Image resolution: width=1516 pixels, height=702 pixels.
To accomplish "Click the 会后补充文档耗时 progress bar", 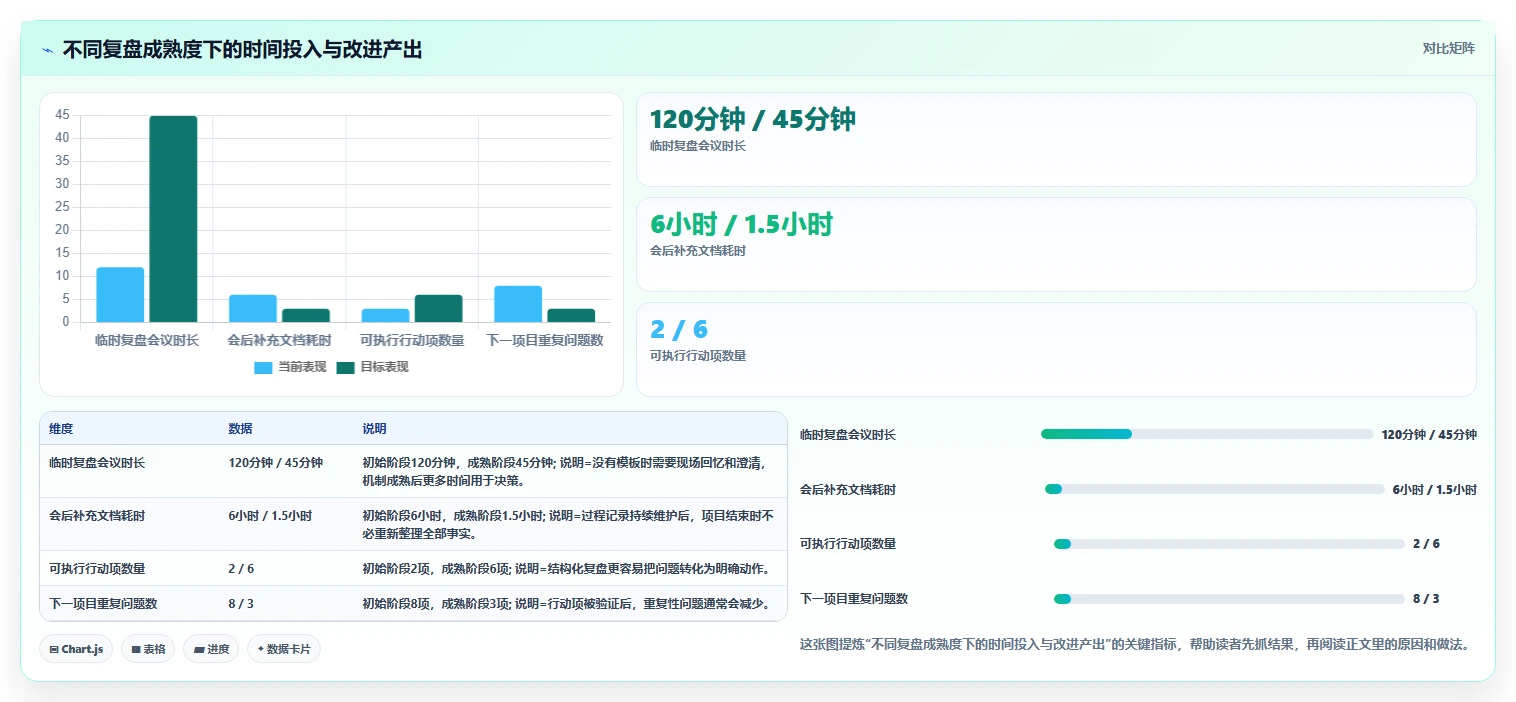I will point(1214,489).
